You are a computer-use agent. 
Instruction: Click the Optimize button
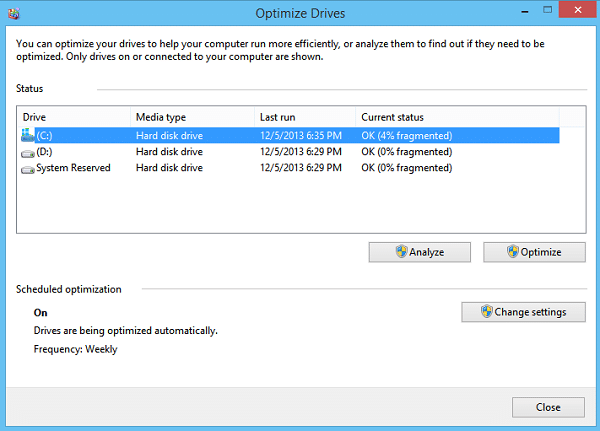tap(534, 252)
